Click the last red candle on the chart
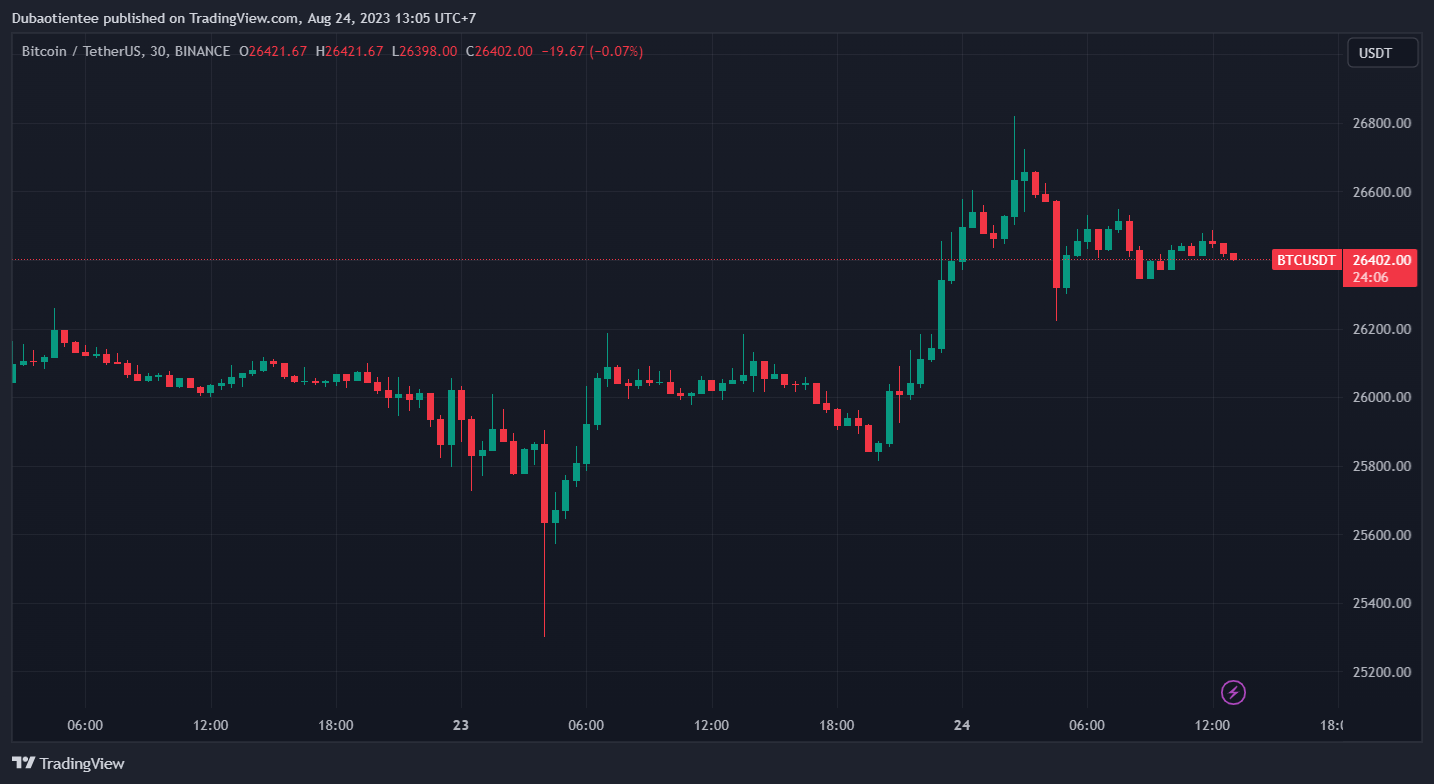Image resolution: width=1434 pixels, height=784 pixels. (x=1233, y=257)
